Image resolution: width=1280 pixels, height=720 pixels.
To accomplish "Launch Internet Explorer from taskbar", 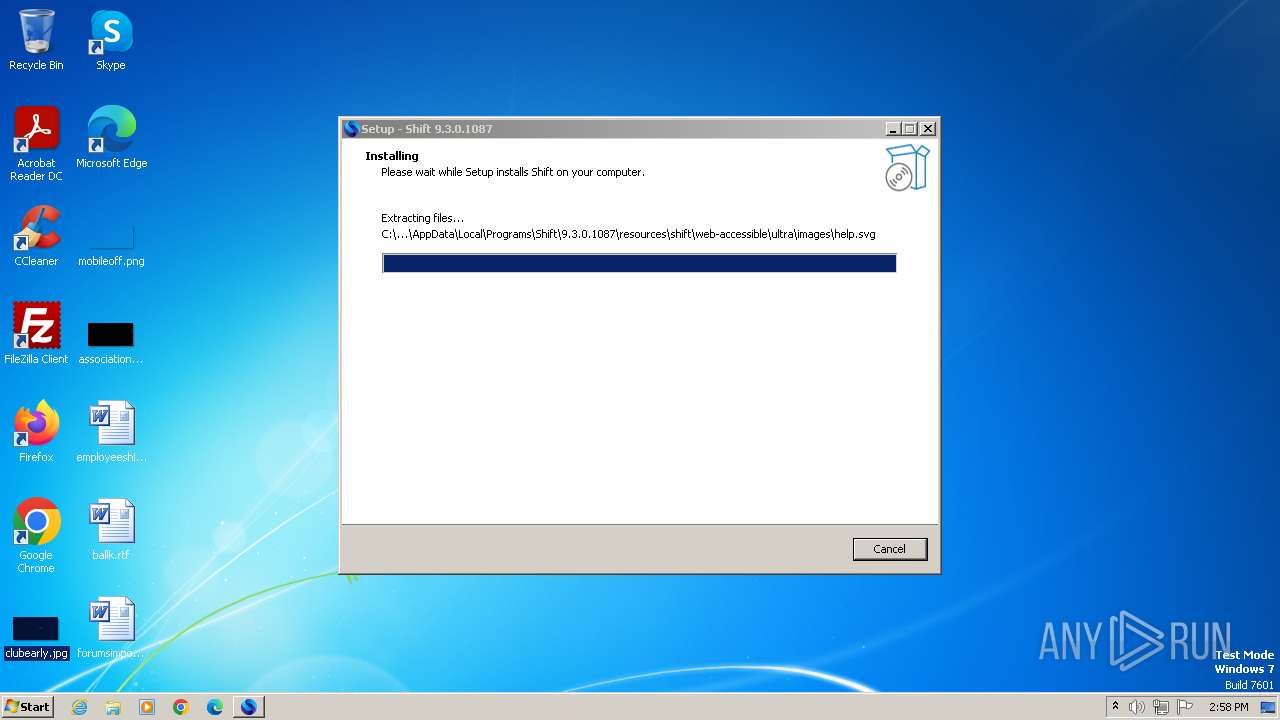I will click(79, 707).
